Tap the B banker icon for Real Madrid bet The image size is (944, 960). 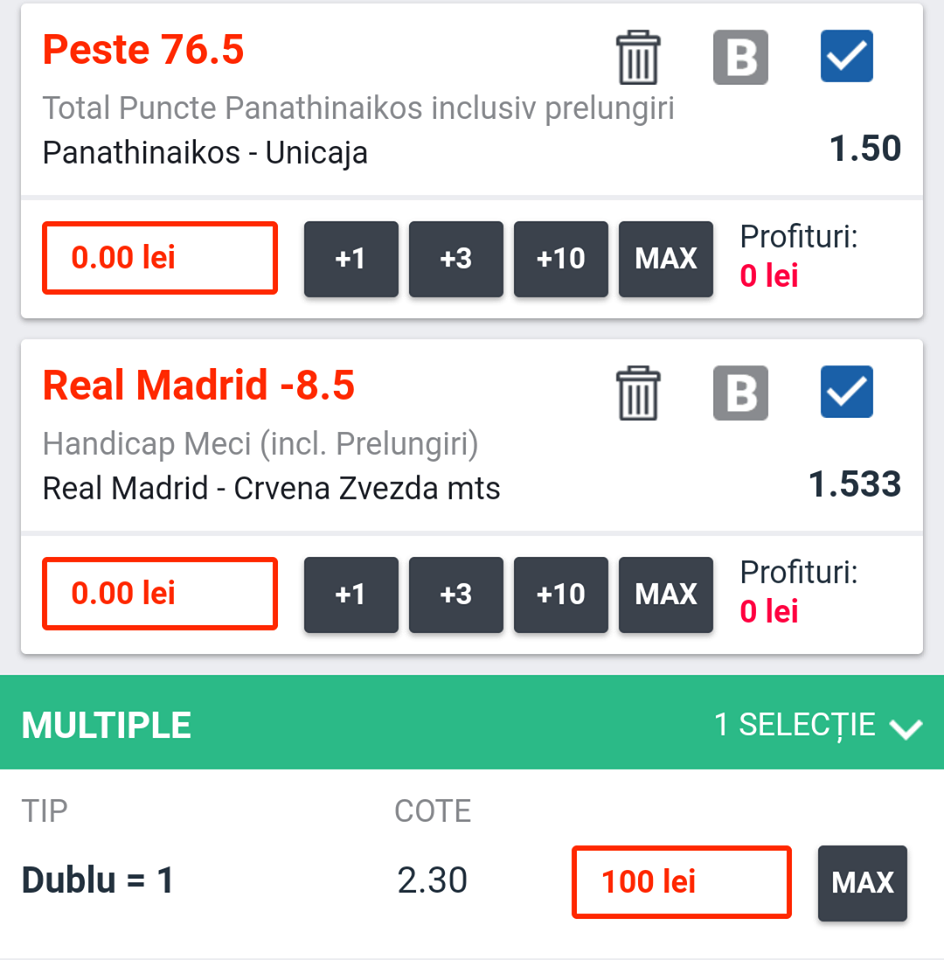coord(740,392)
